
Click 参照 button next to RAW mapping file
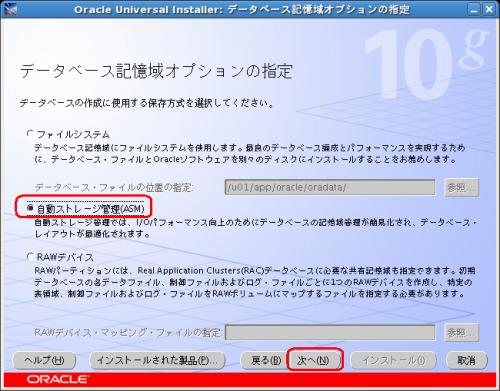point(462,332)
